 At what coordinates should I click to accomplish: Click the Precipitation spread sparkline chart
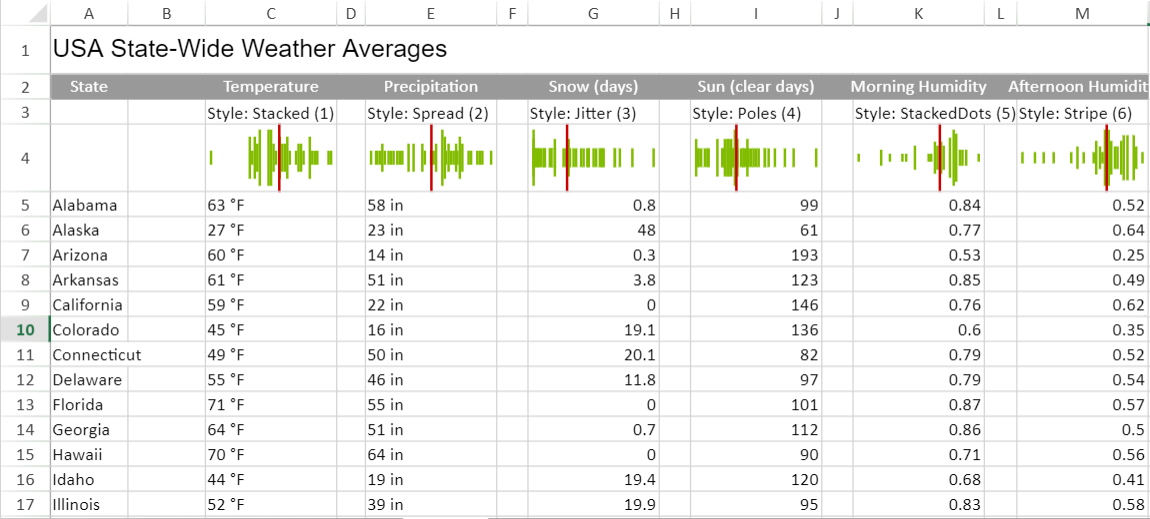pyautogui.click(x=430, y=158)
